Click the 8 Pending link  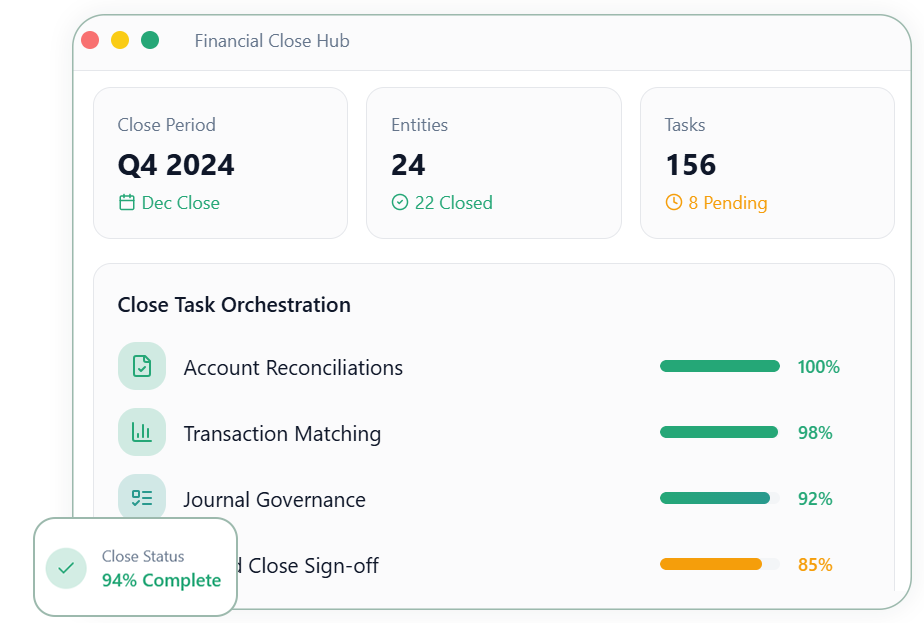coord(727,203)
